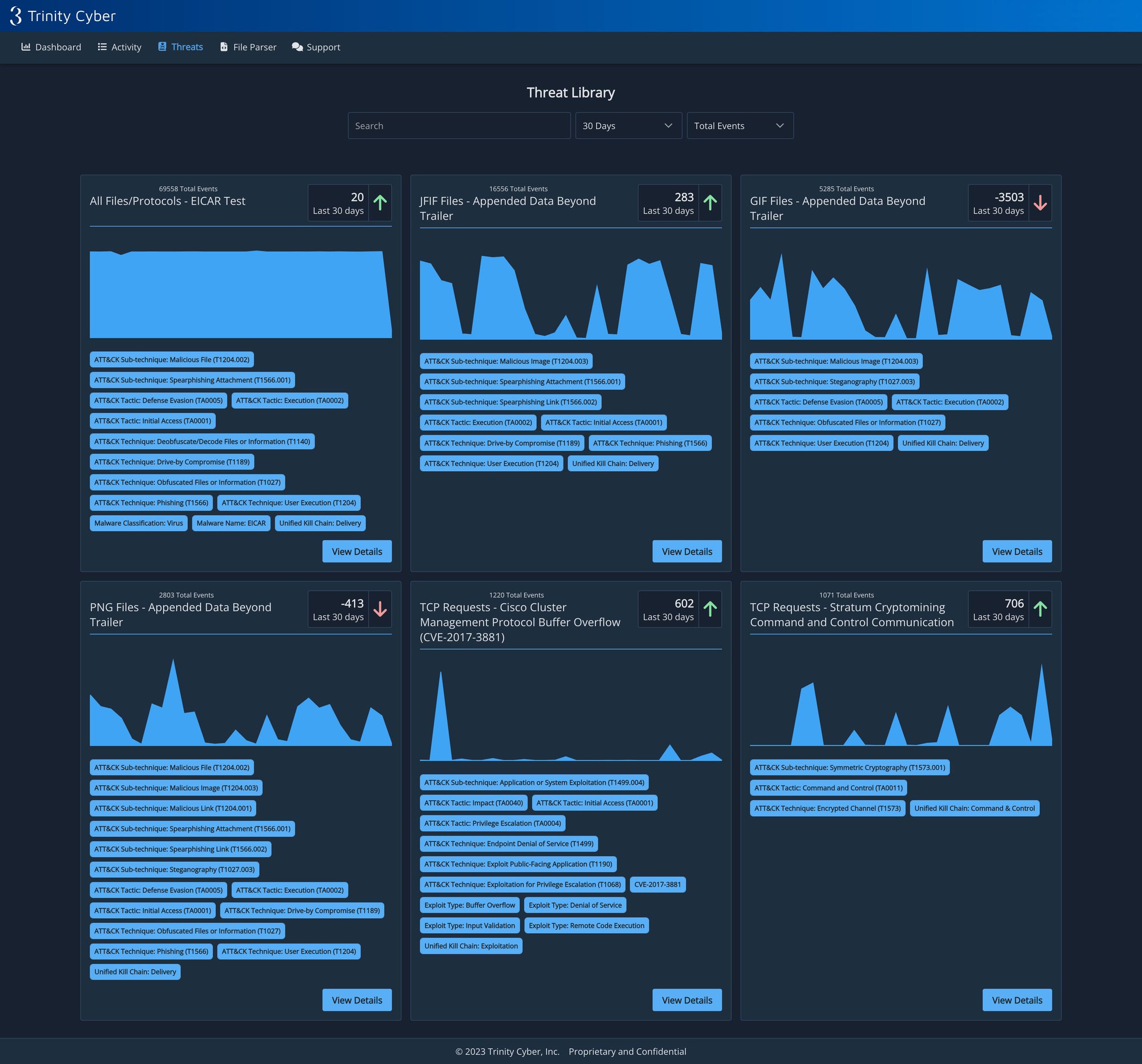
Task: Go to the File Parser tab
Action: point(248,47)
